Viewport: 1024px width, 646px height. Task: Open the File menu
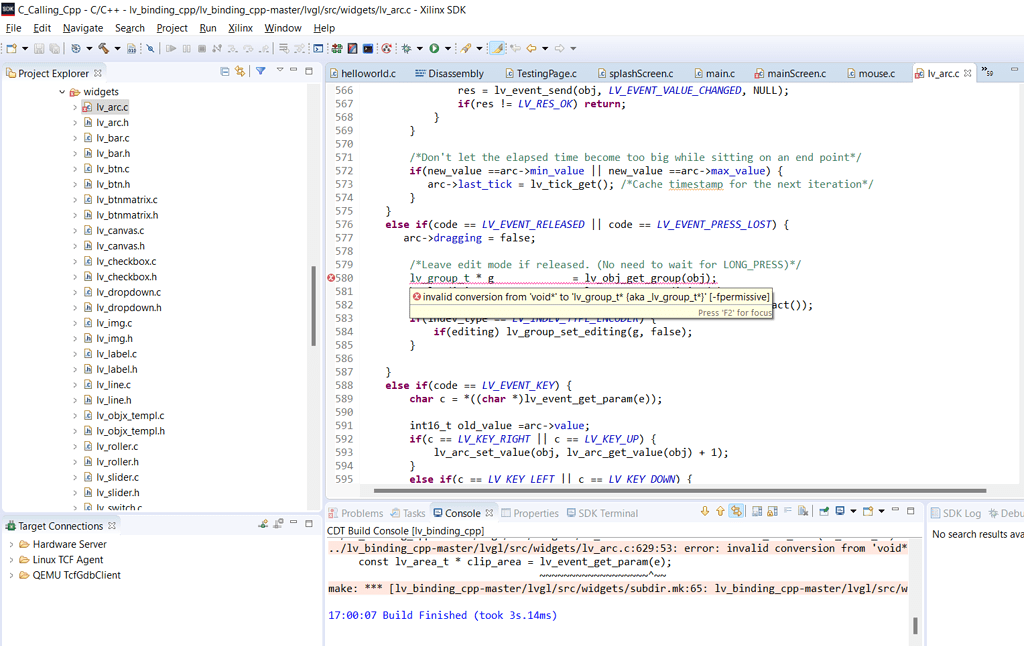pyautogui.click(x=14, y=28)
